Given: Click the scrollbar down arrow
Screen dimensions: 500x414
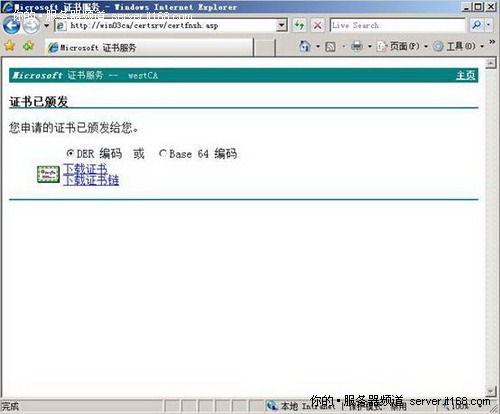Looking at the screenshot, I should (x=490, y=390).
